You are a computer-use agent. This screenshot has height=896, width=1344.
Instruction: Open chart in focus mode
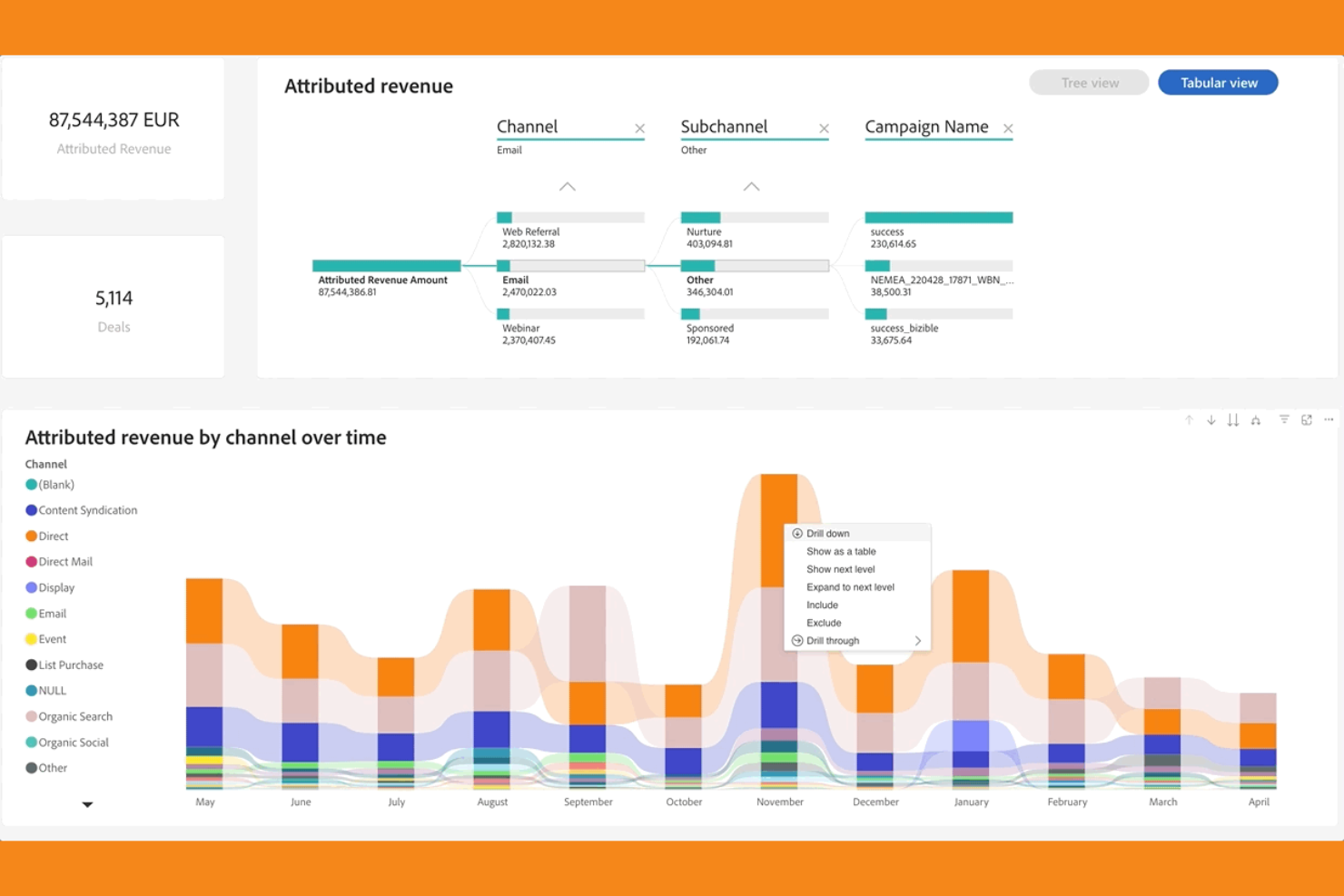1306,419
